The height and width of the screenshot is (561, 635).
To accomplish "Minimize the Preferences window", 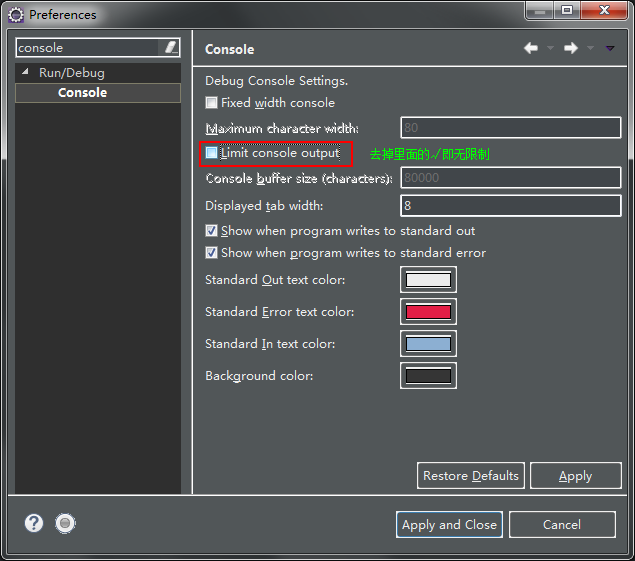I will (540, 10).
